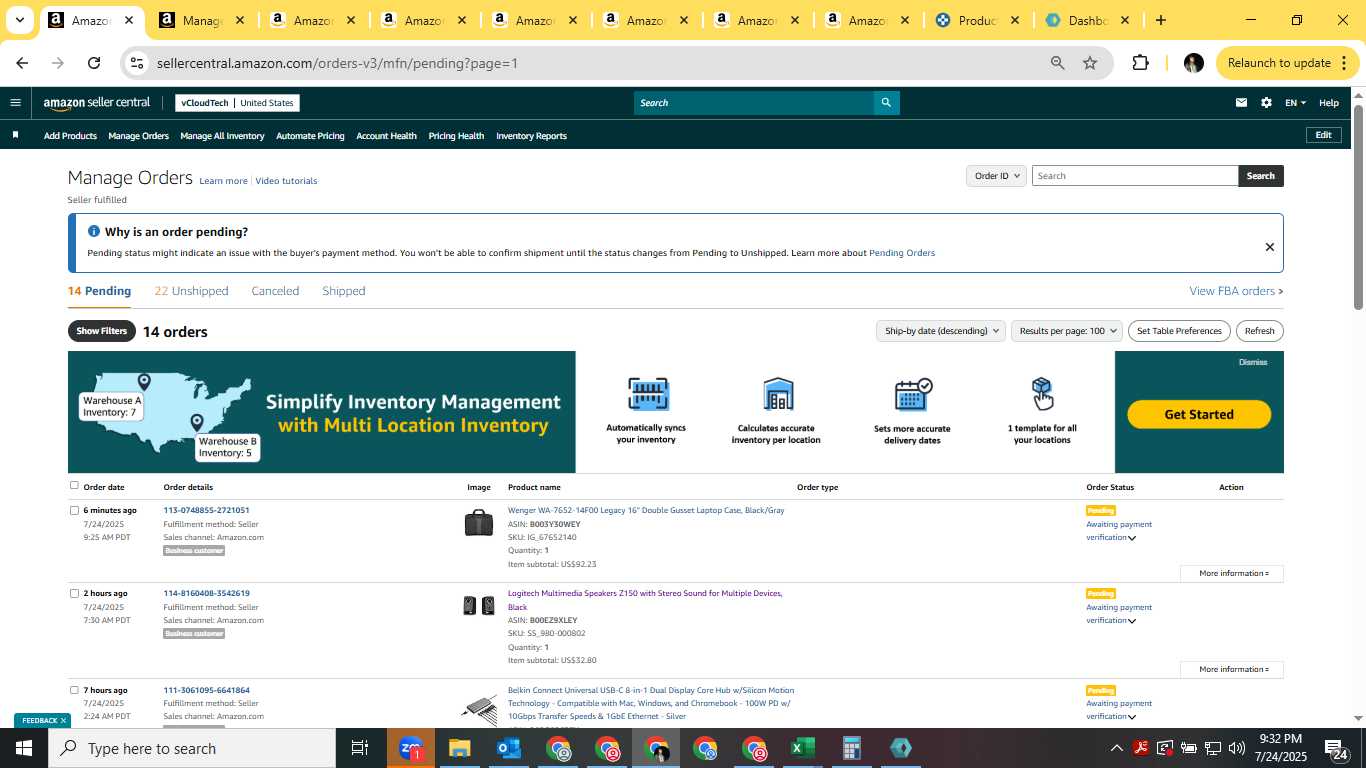The width and height of the screenshot is (1366, 768).
Task: Bookmark this page with star icon
Action: coord(1090,63)
